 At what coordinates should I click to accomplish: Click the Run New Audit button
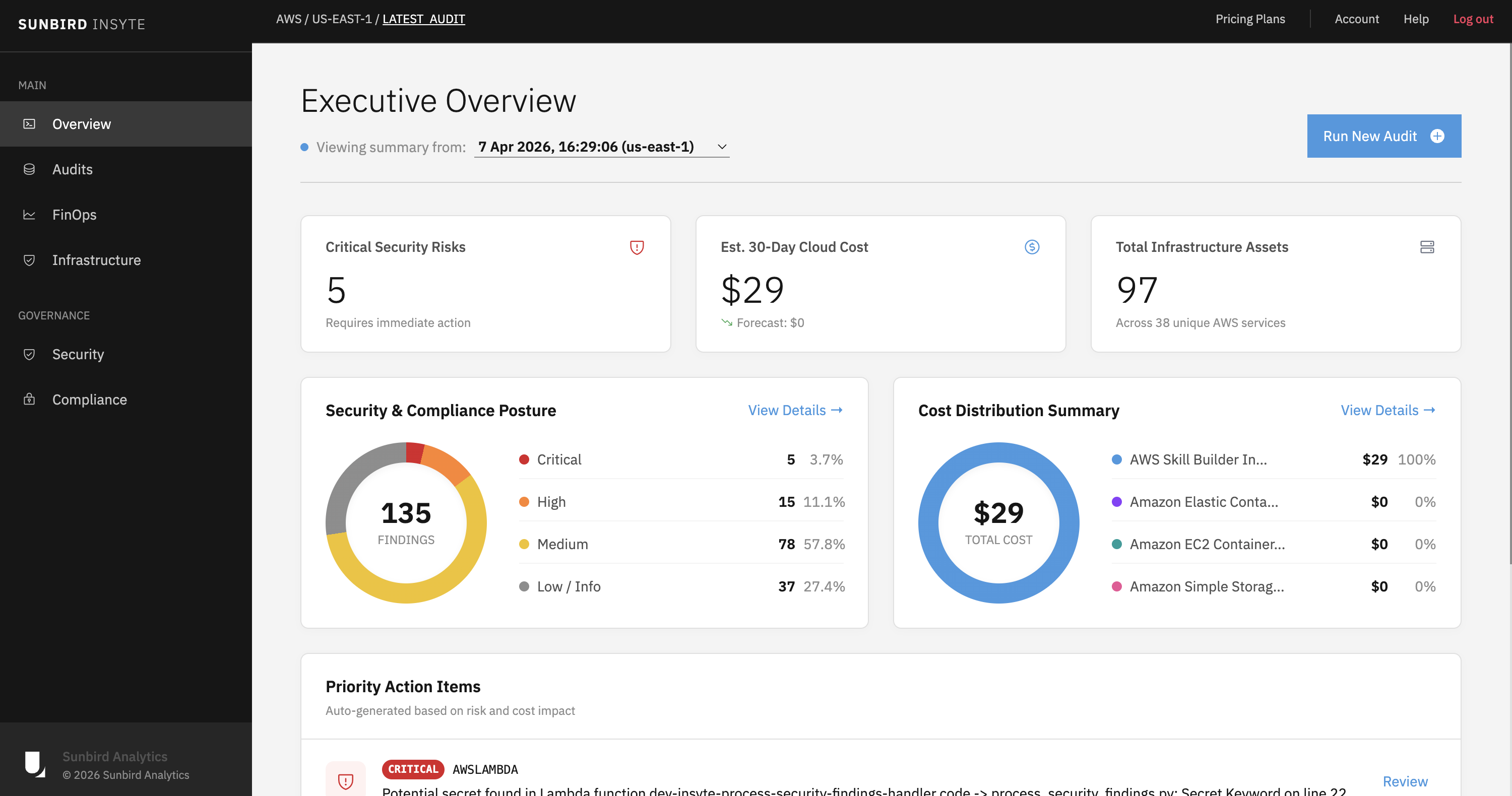pos(1384,136)
